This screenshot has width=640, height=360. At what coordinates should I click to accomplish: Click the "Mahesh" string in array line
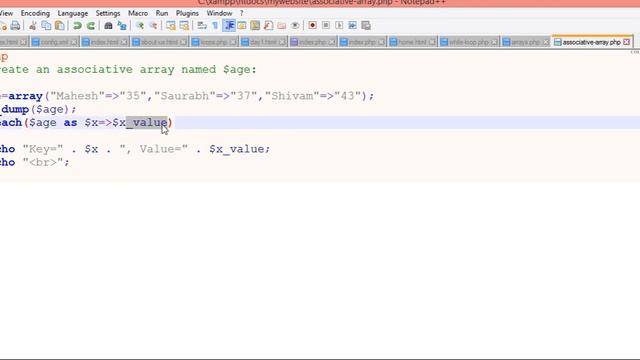[x=77, y=96]
